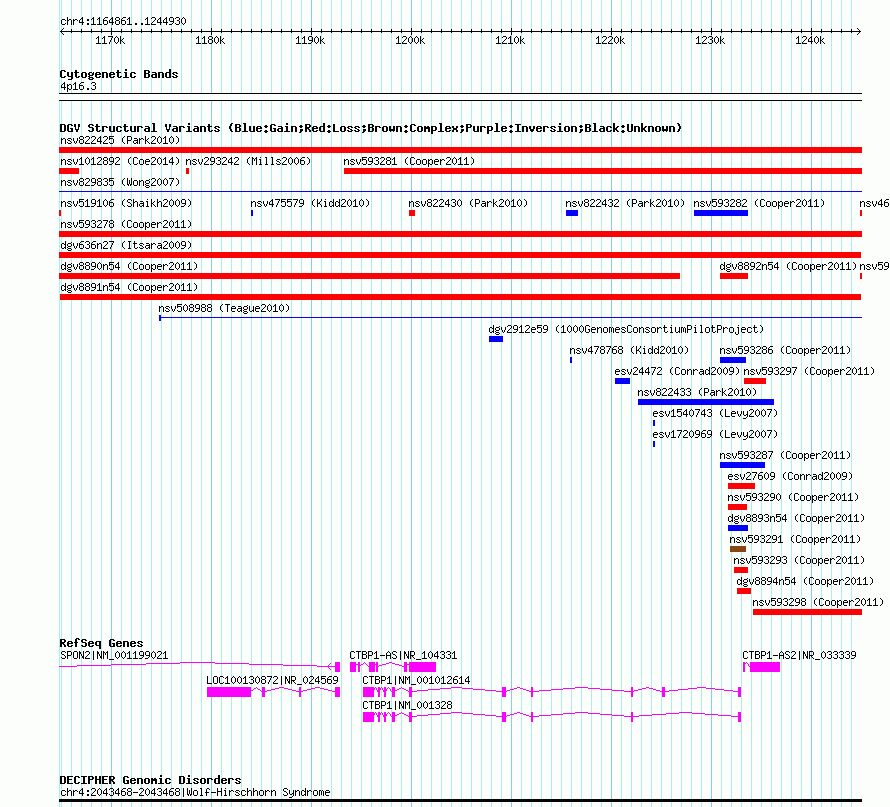Screen dimensions: 890x807
Task: Click the nsv593281 (Cooper2011) red bar
Action: [603, 171]
